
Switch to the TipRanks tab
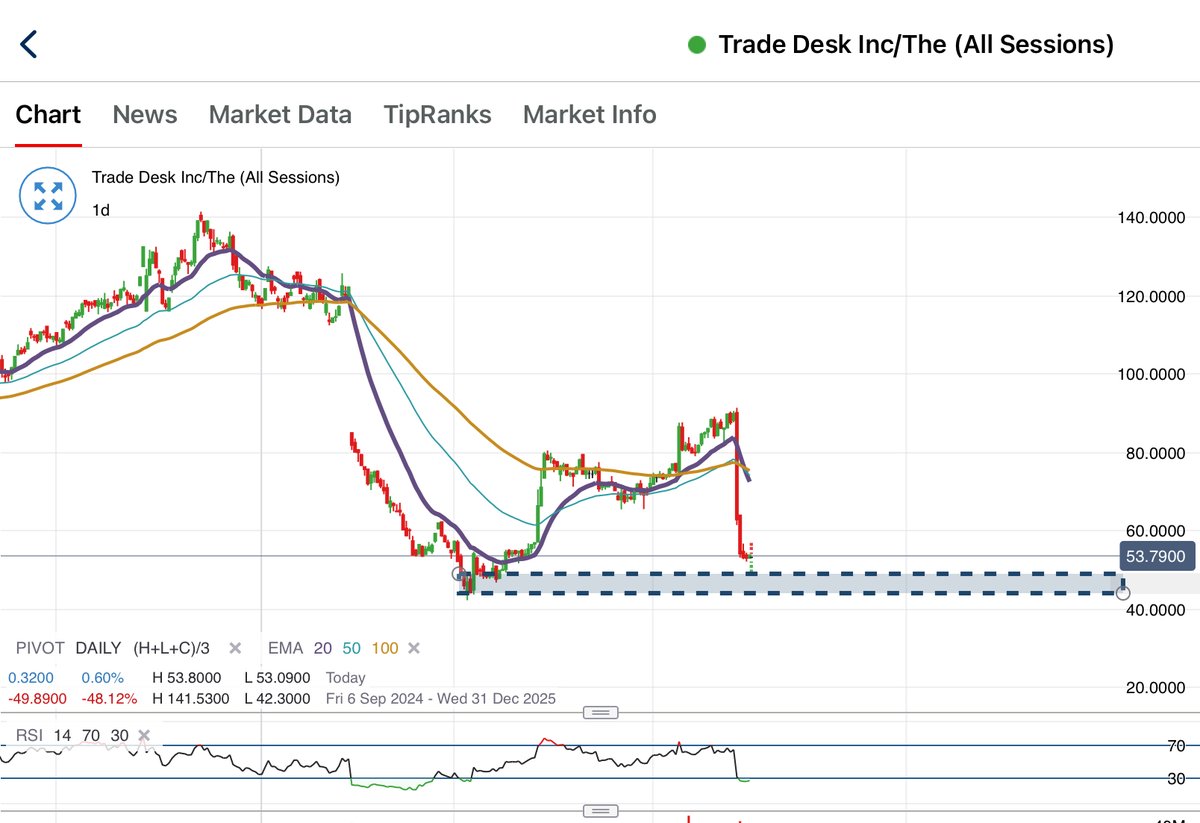437,115
